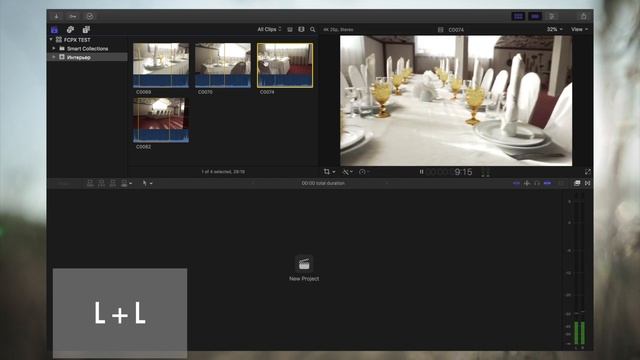The width and height of the screenshot is (640, 360).
Task: Open the Import Media arrow icon
Action: pyautogui.click(x=56, y=16)
